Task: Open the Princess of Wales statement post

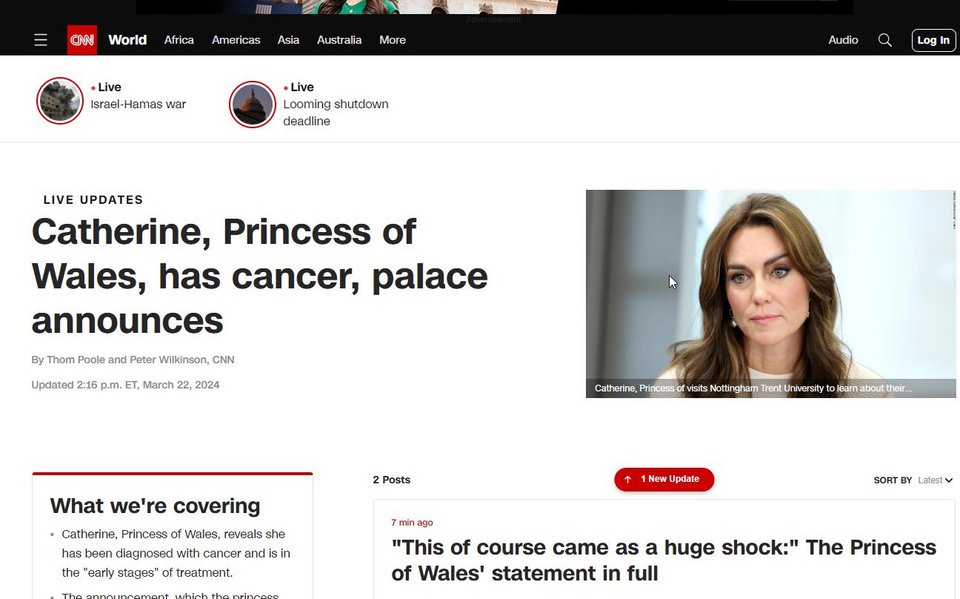Action: tap(664, 560)
